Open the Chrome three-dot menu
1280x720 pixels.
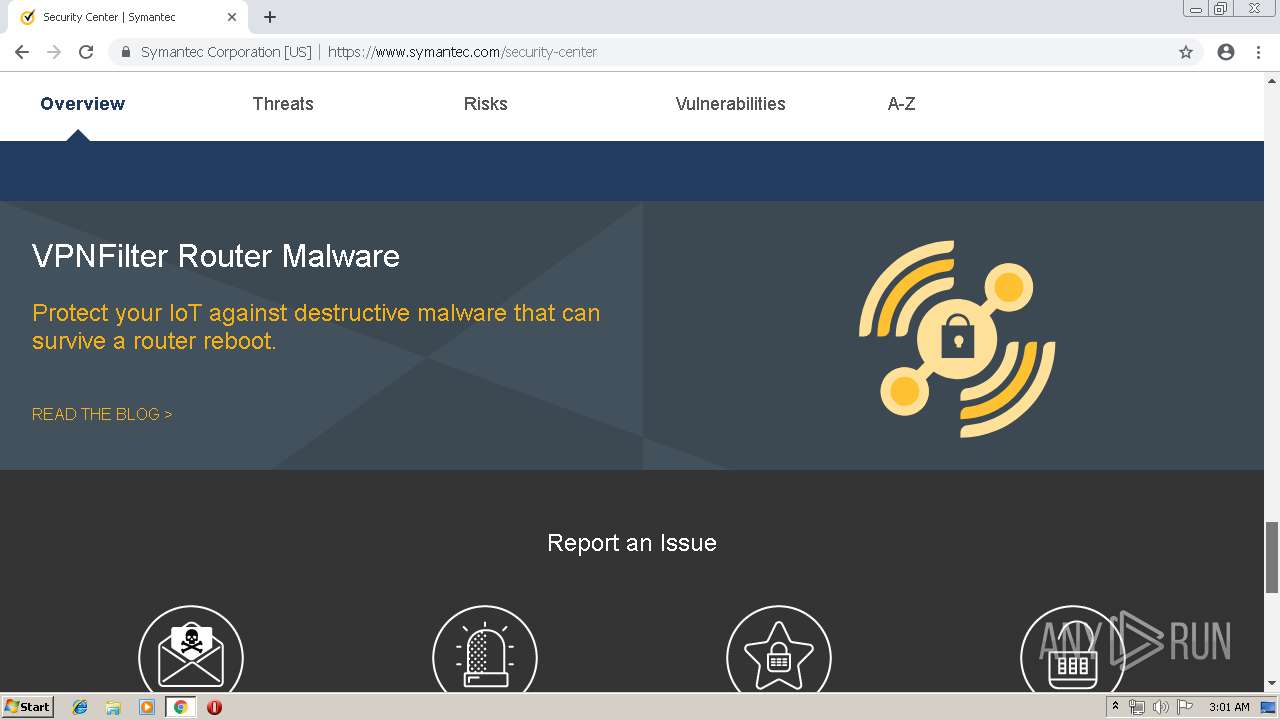(x=1258, y=52)
